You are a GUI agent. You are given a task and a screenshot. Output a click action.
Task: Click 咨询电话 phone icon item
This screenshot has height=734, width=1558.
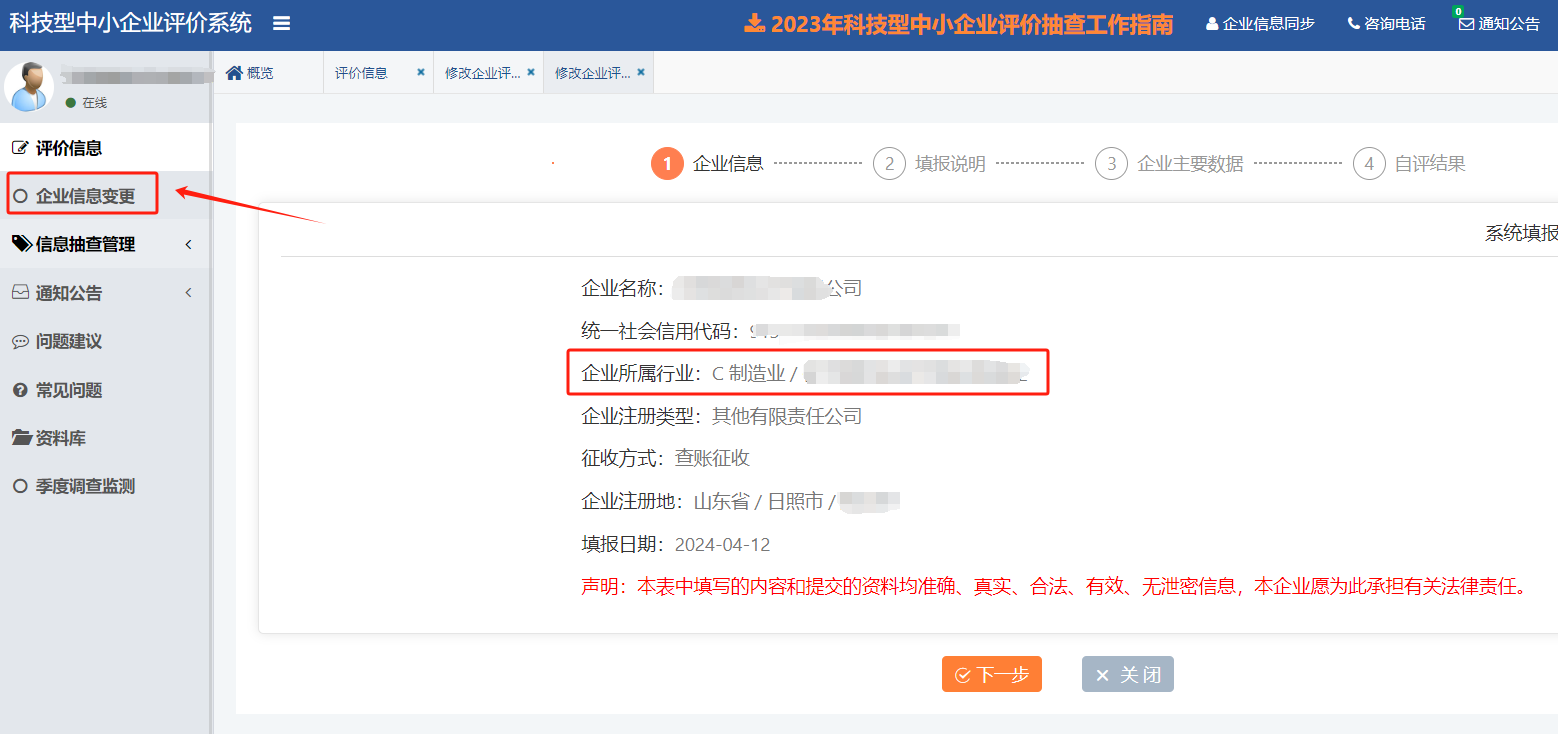point(1386,24)
